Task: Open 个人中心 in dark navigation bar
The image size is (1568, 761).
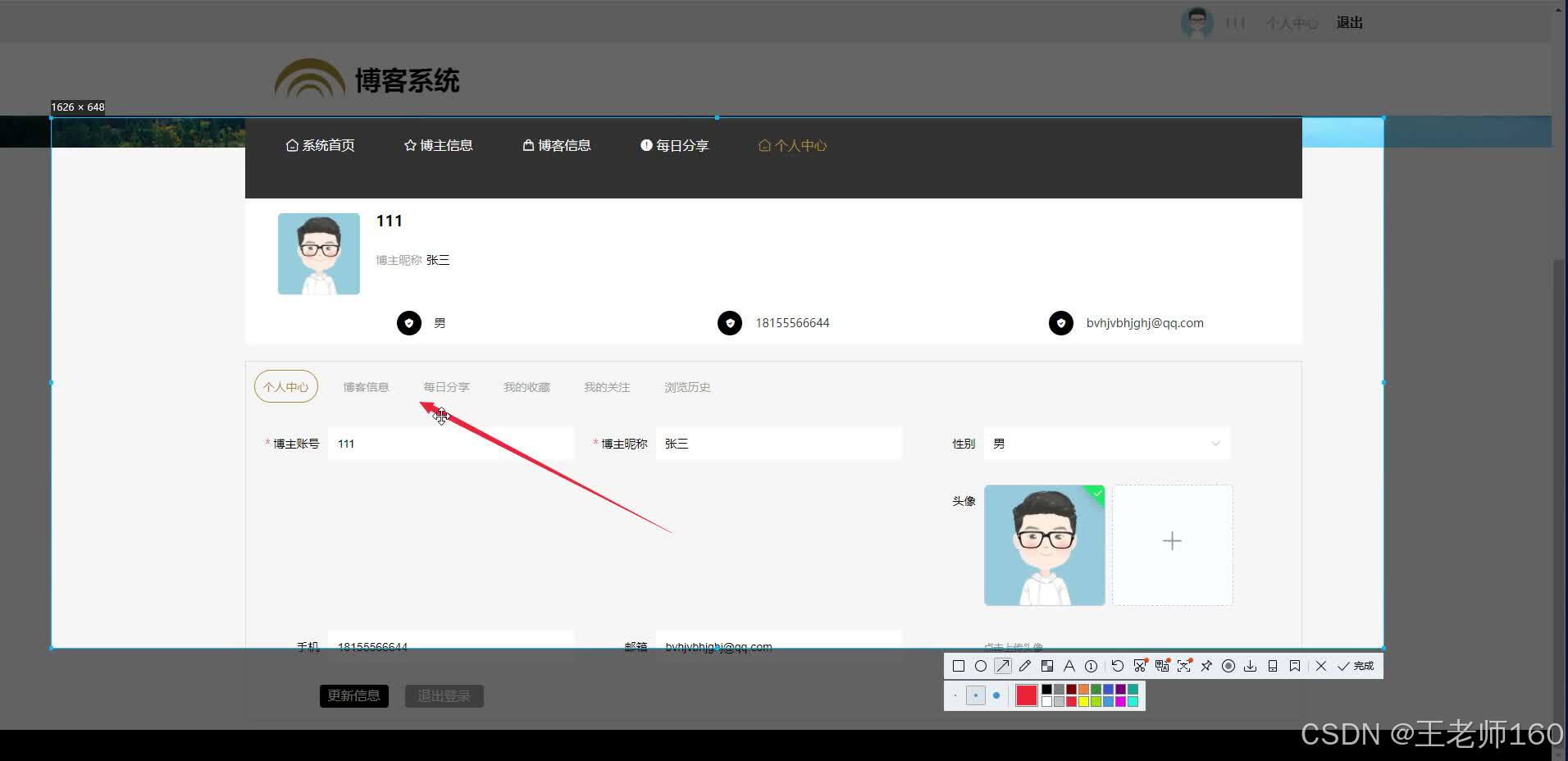Action: (x=793, y=145)
